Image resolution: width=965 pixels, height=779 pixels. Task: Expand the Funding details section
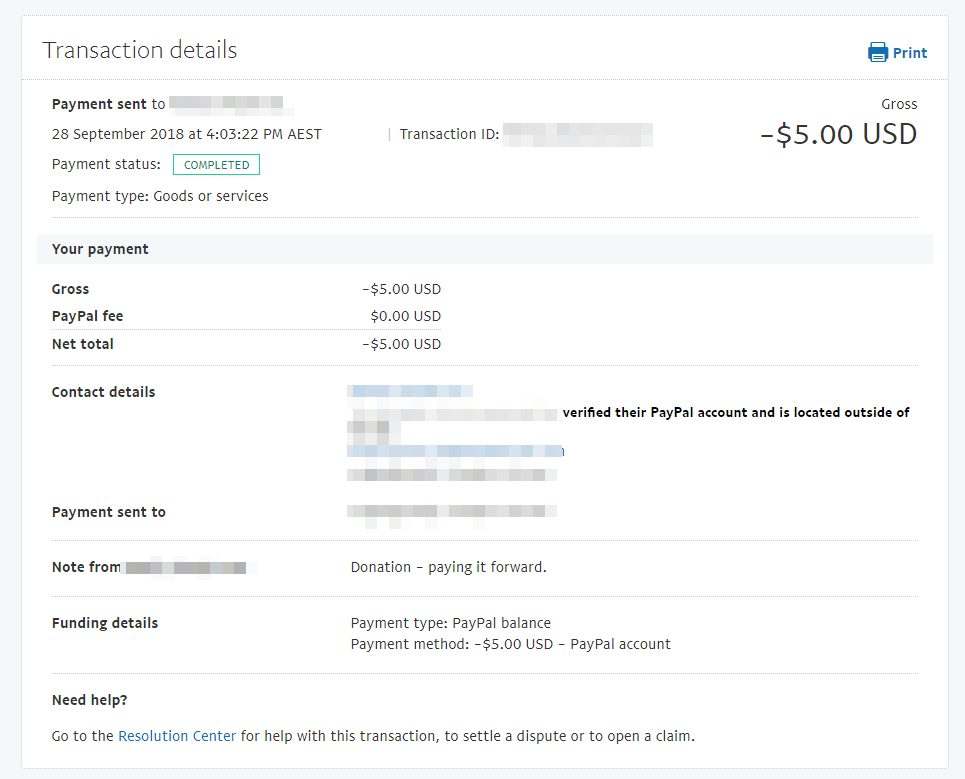click(x=104, y=622)
